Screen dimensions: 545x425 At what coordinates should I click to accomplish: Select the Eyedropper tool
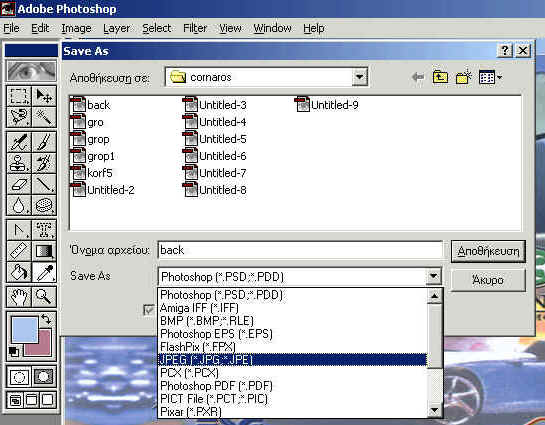pyautogui.click(x=44, y=272)
